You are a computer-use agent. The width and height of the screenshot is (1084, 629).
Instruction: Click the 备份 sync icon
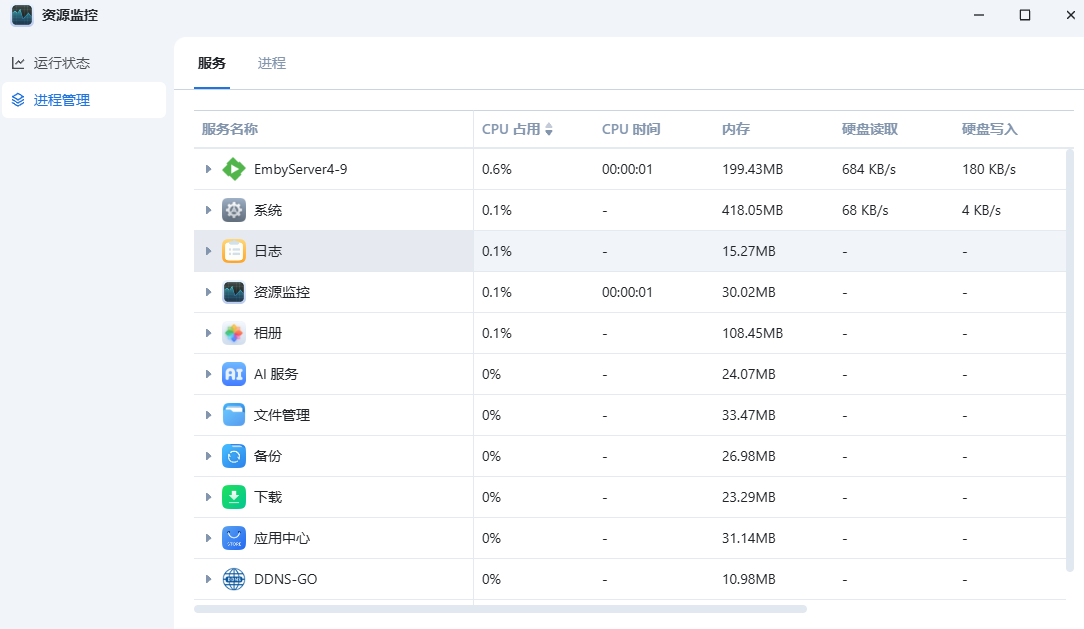point(234,456)
